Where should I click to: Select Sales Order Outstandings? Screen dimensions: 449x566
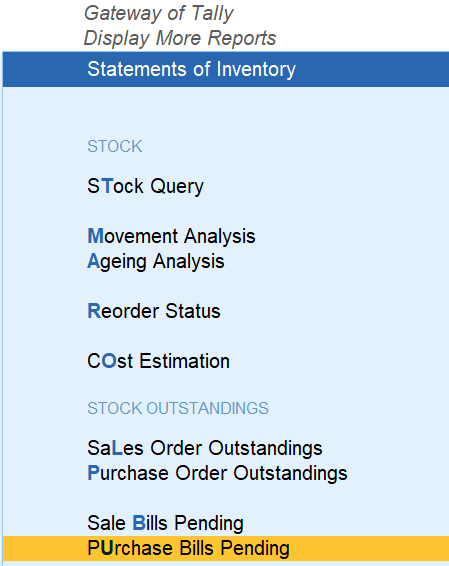pyautogui.click(x=205, y=448)
